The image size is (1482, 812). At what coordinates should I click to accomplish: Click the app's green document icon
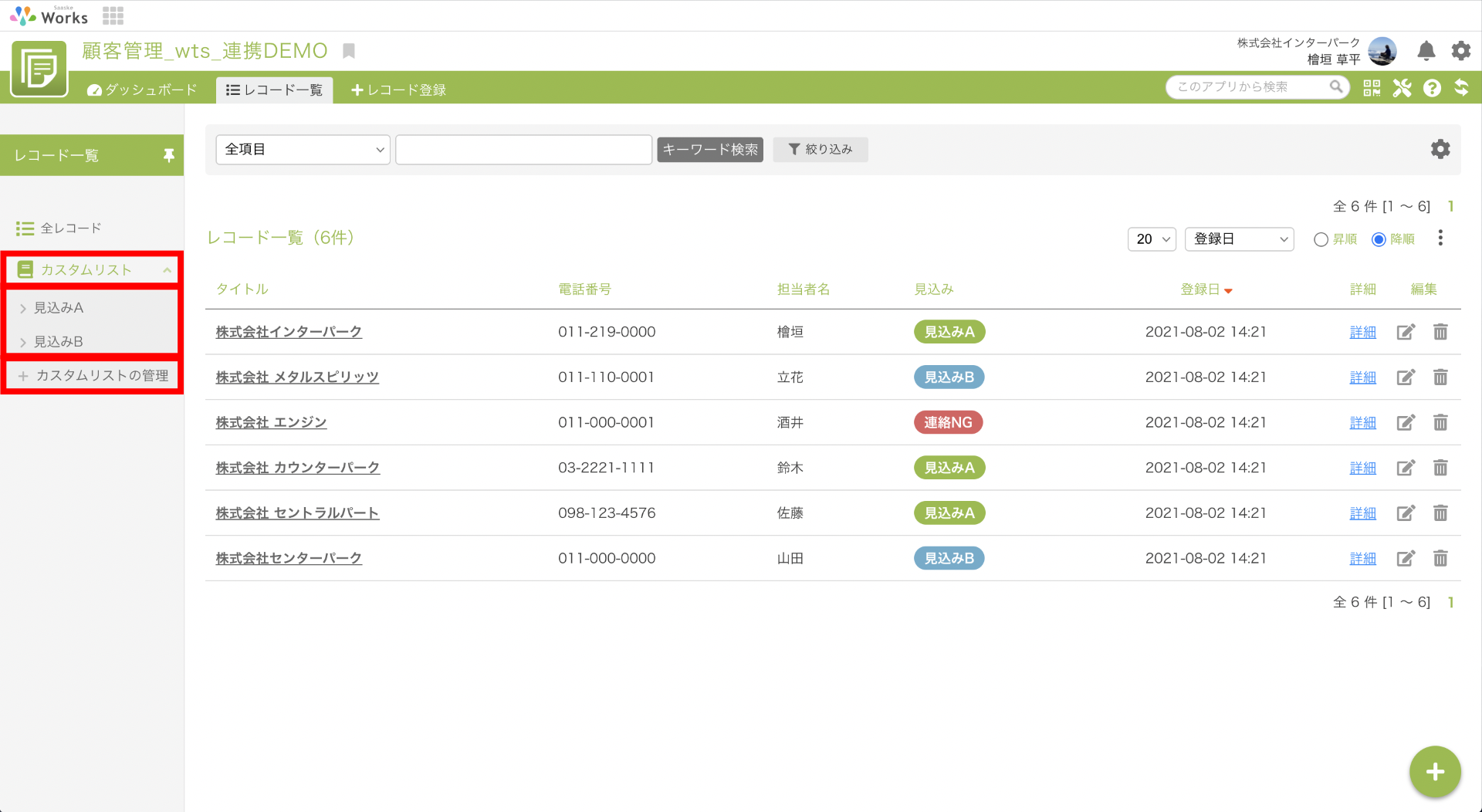pyautogui.click(x=39, y=69)
